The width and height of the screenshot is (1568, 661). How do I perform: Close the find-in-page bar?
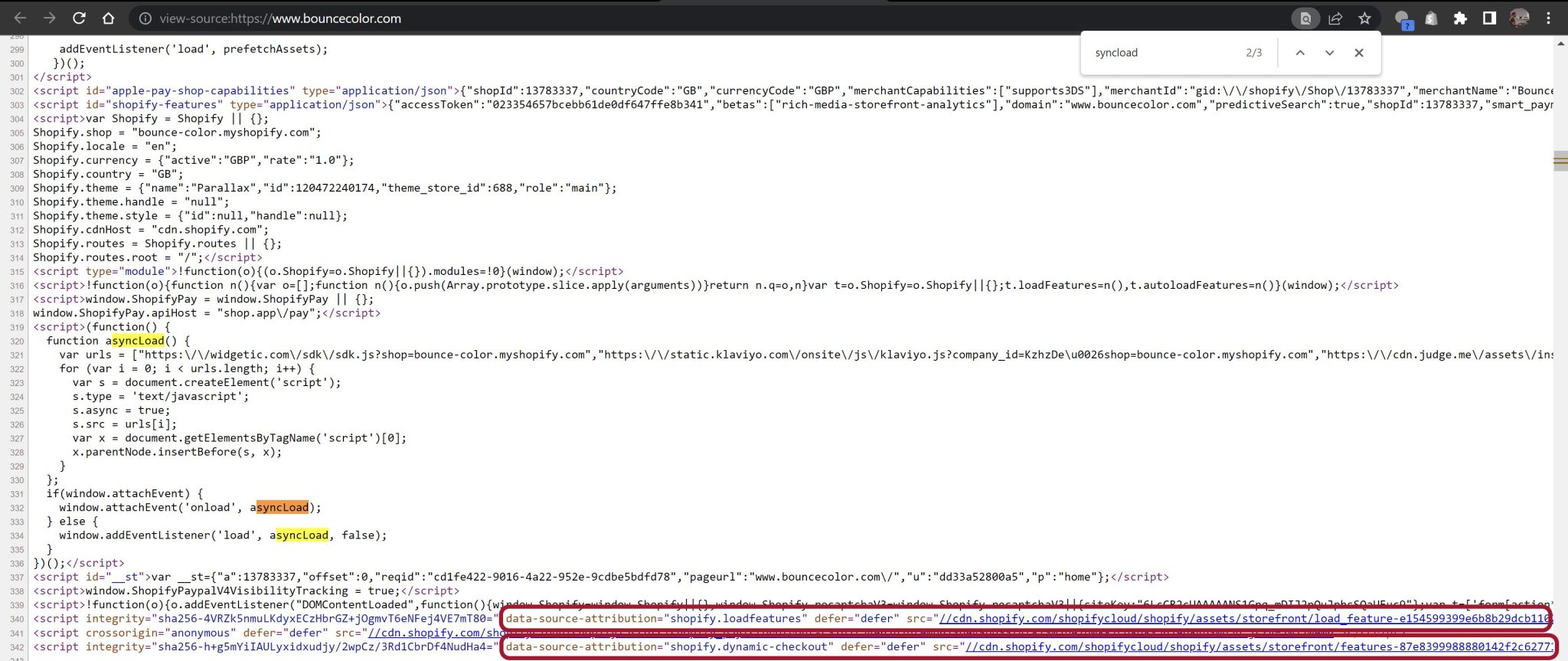[1359, 53]
